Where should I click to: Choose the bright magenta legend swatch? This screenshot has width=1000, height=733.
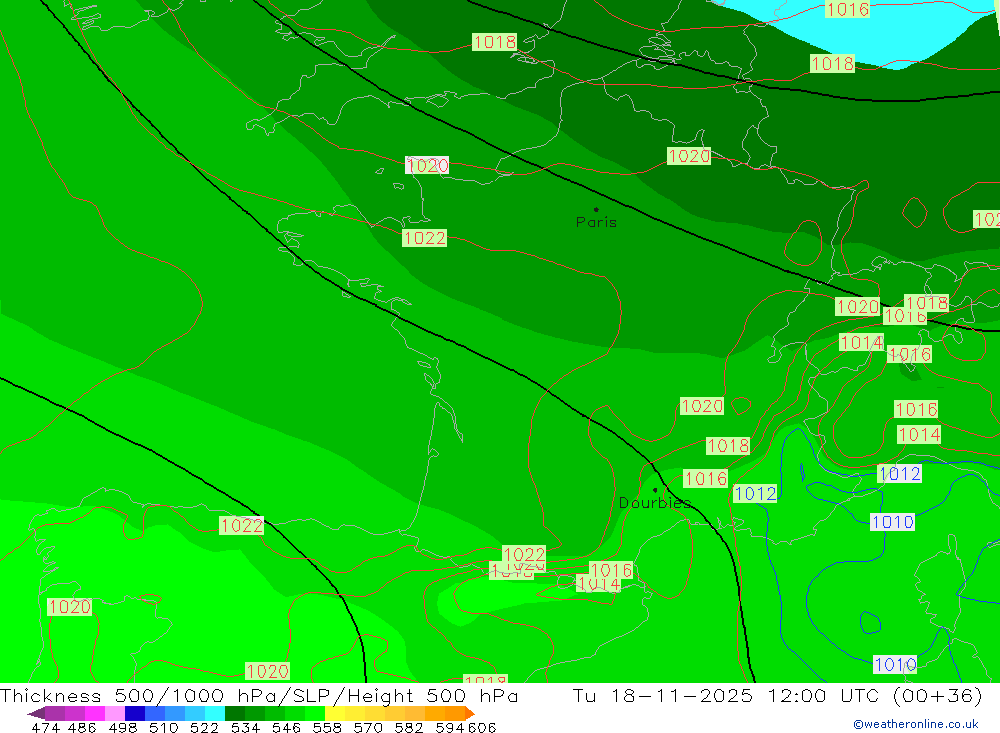pyautogui.click(x=94, y=713)
